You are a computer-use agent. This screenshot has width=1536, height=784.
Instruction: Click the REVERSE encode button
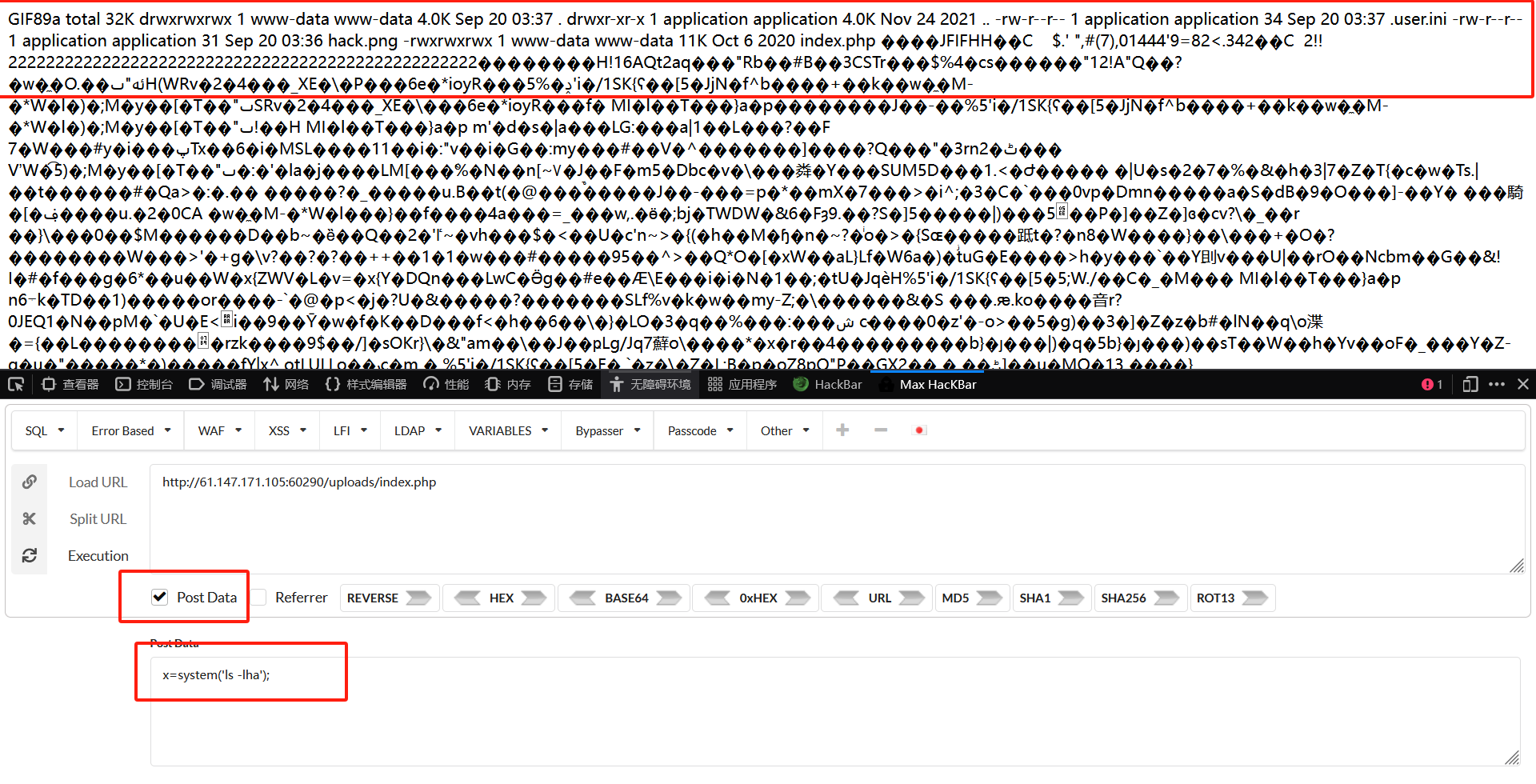pos(390,598)
